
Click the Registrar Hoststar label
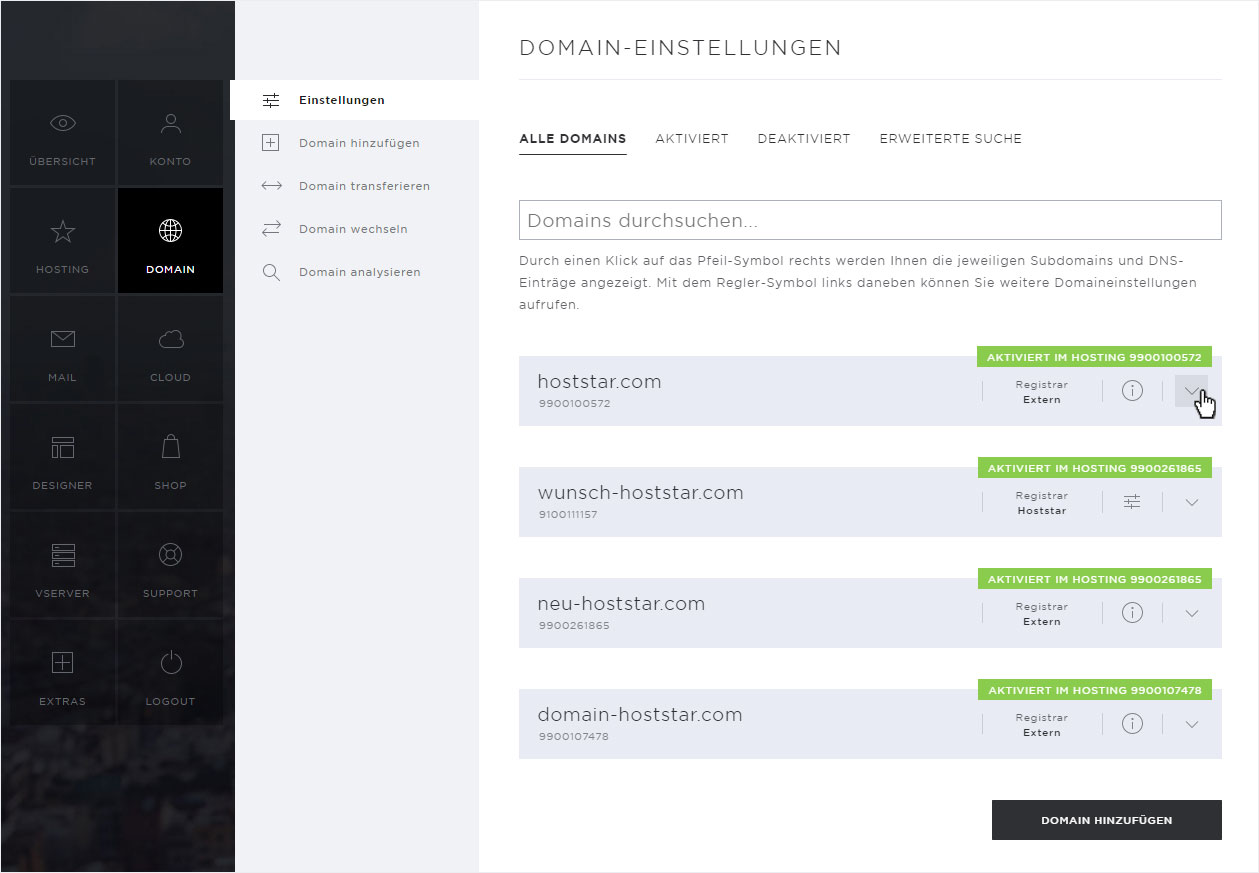click(1042, 503)
